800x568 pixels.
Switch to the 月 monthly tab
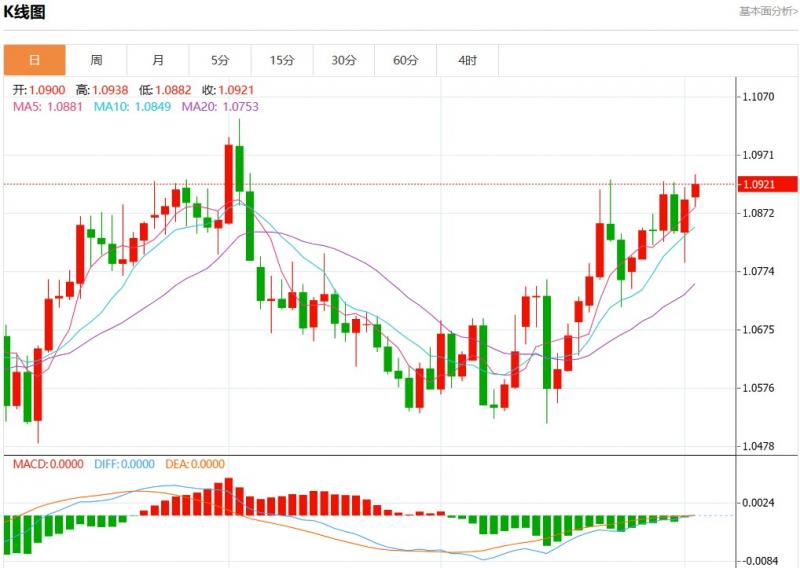point(158,60)
